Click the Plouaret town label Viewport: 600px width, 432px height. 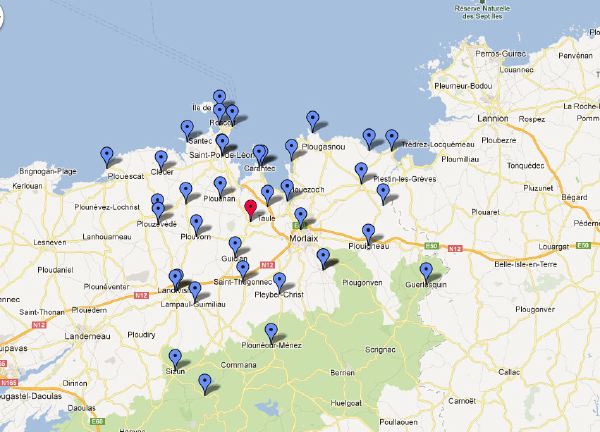[486, 212]
